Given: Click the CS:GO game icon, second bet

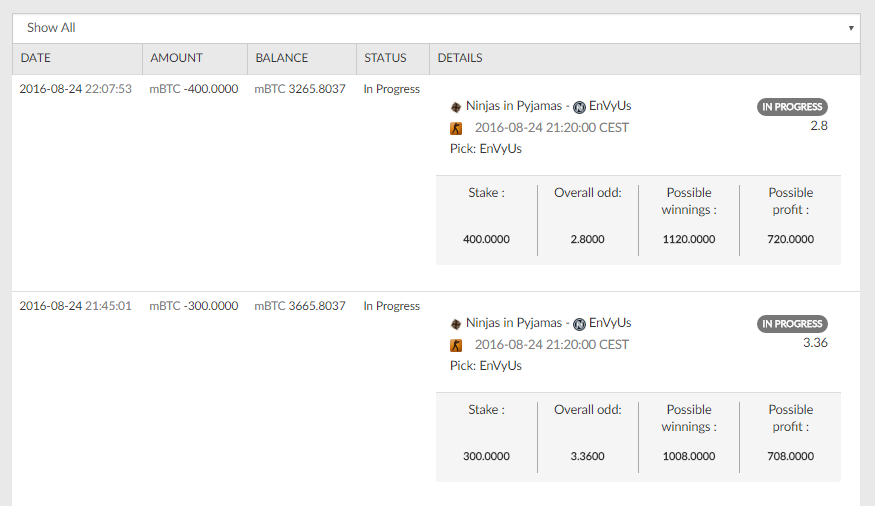Looking at the screenshot, I should pyautogui.click(x=456, y=345).
